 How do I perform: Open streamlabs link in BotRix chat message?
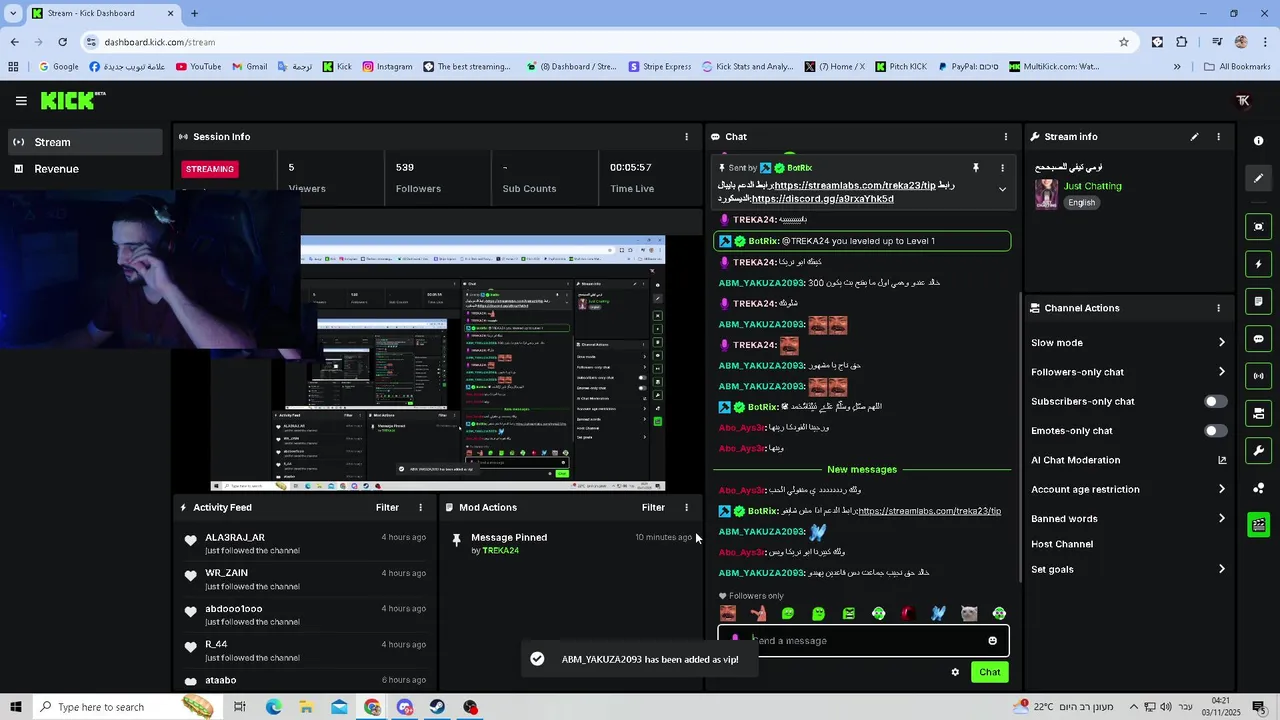pos(929,511)
